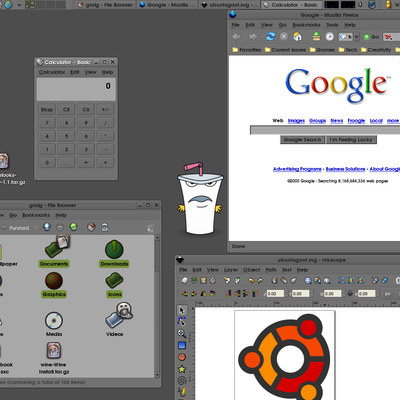Select the Star tool in Inkscape
This screenshot has width=400, height=400.
click(182, 369)
